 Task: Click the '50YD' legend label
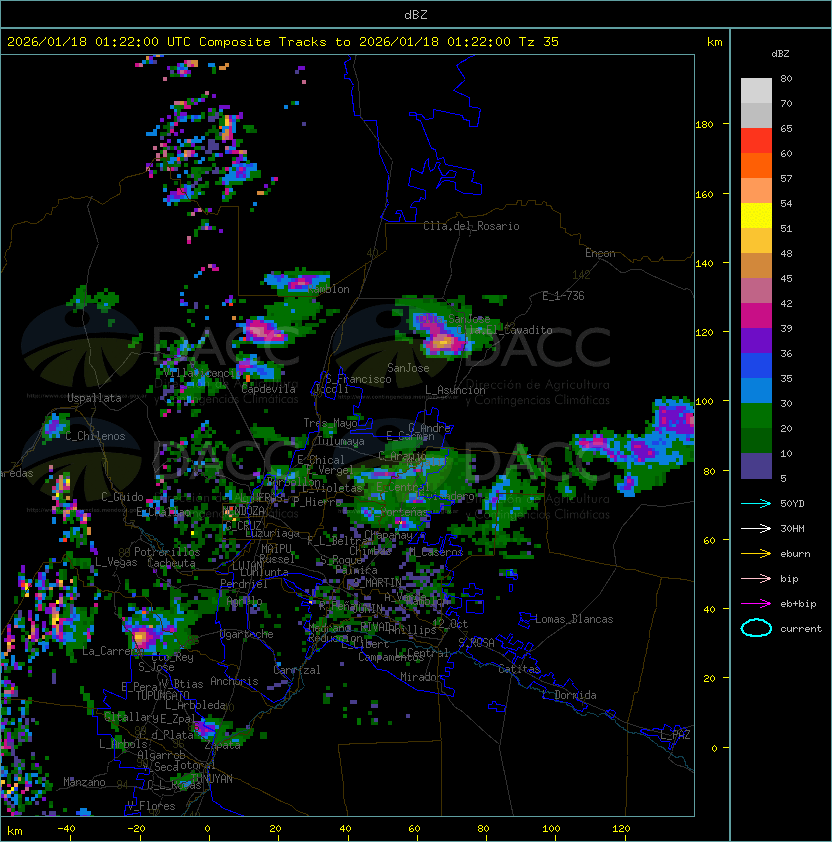792,503
